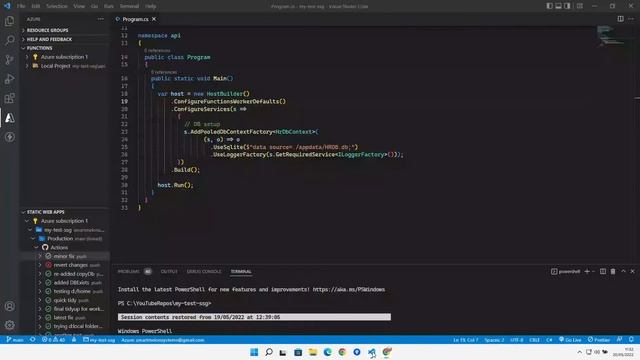Open the Azure panel more actions ellipsis
This screenshot has height=360, width=640.
100,19
